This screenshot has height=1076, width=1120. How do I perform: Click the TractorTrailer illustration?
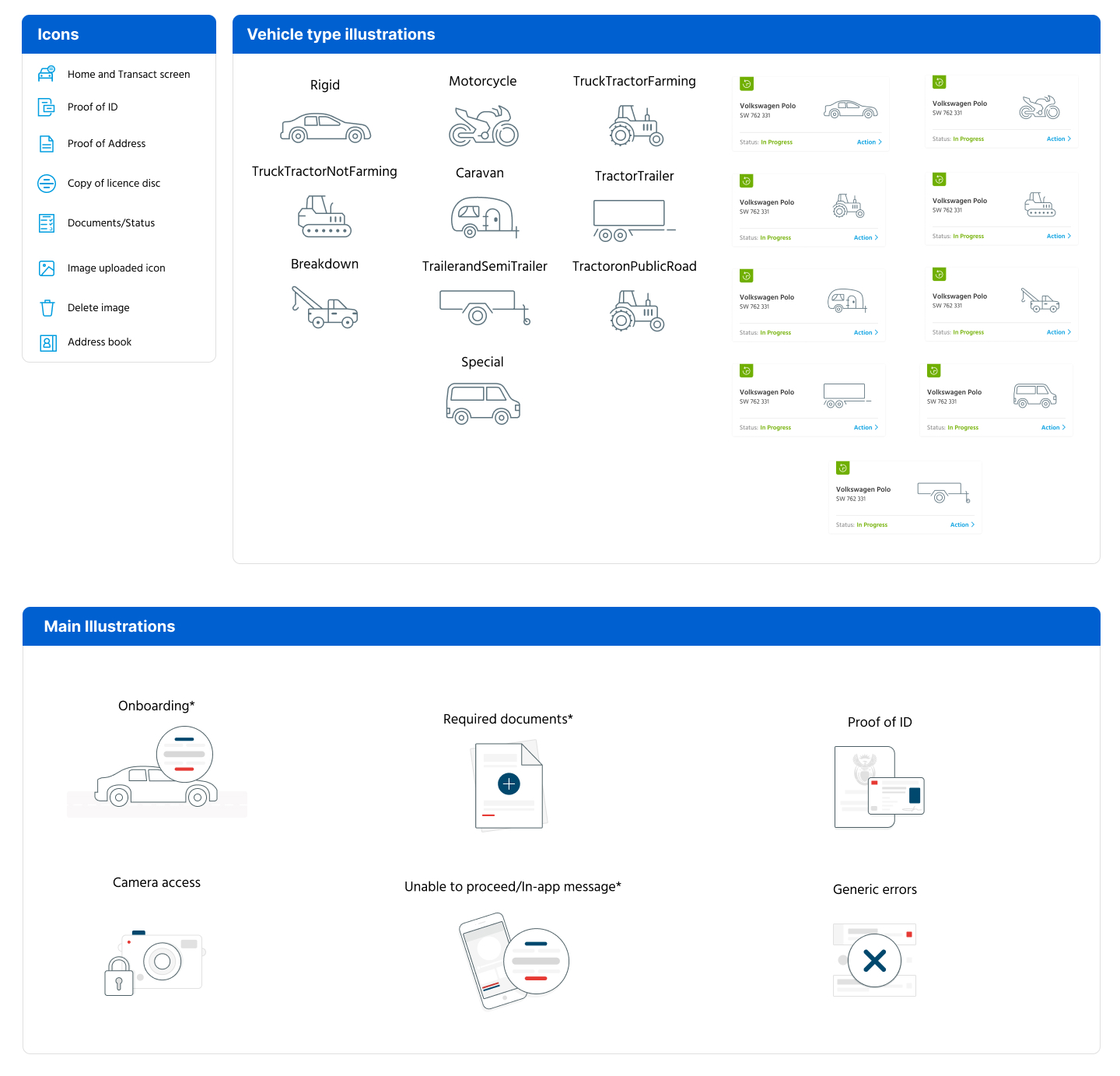pyautogui.click(x=633, y=221)
